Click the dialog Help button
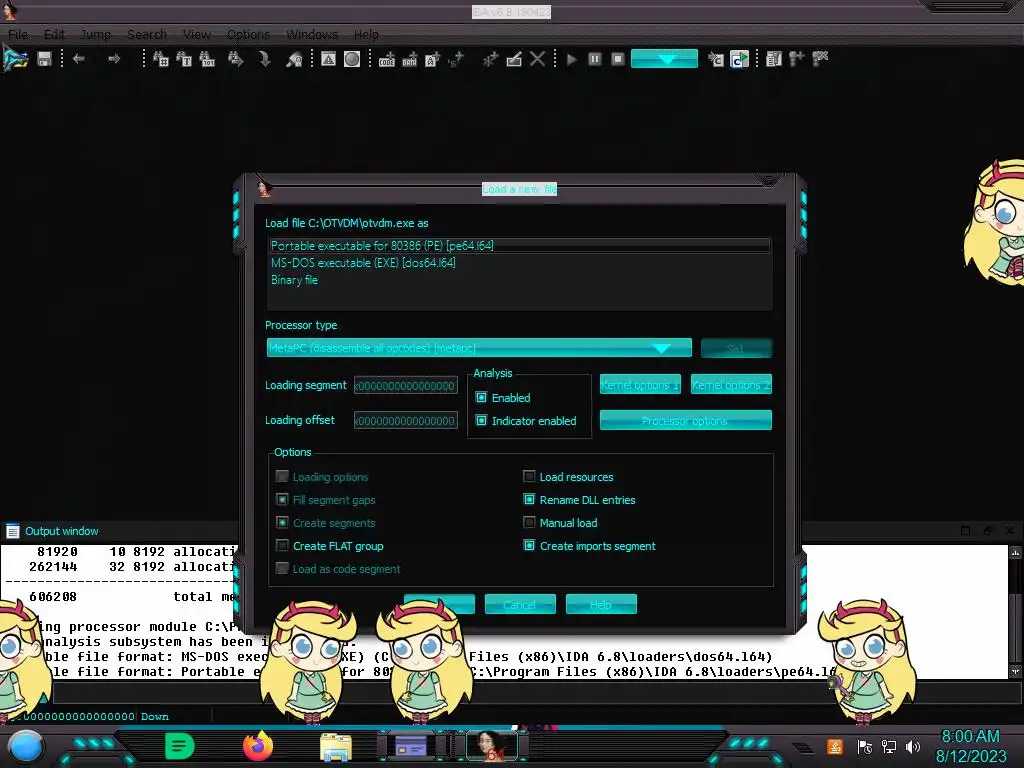 [x=601, y=604]
